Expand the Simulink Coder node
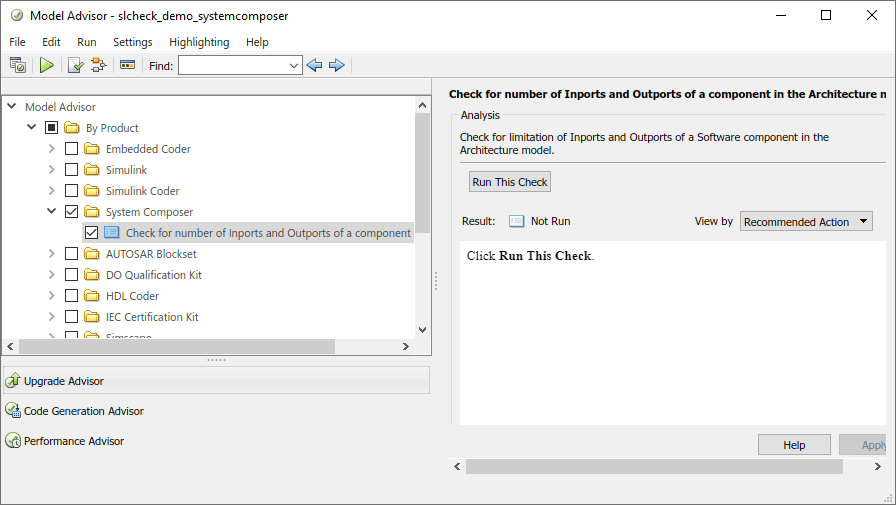The height and width of the screenshot is (505, 896). point(51,191)
